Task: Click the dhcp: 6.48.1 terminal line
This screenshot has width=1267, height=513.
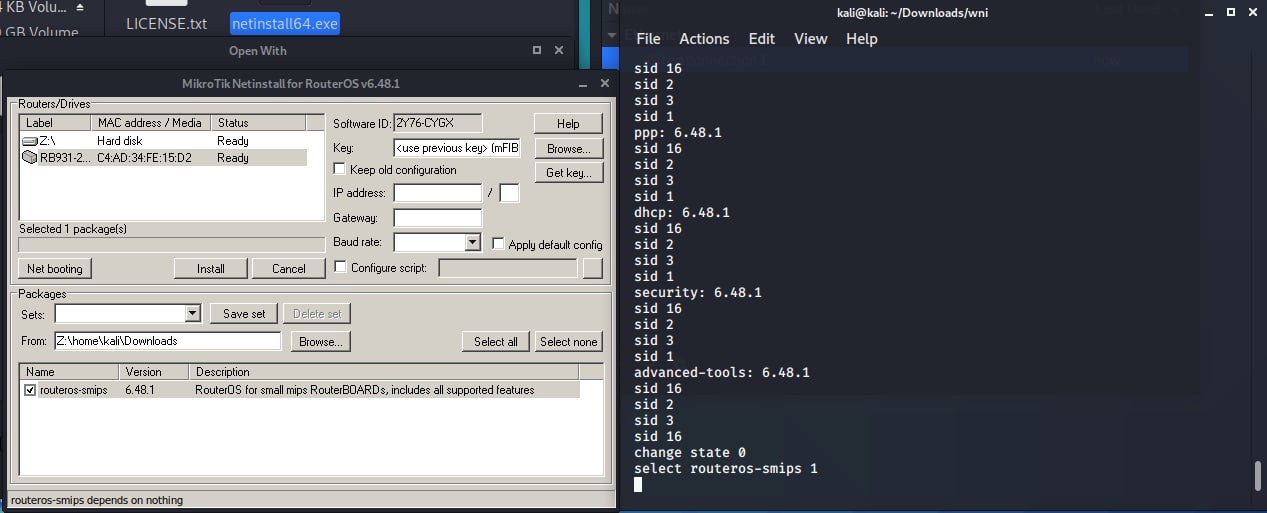Action: click(x=682, y=212)
